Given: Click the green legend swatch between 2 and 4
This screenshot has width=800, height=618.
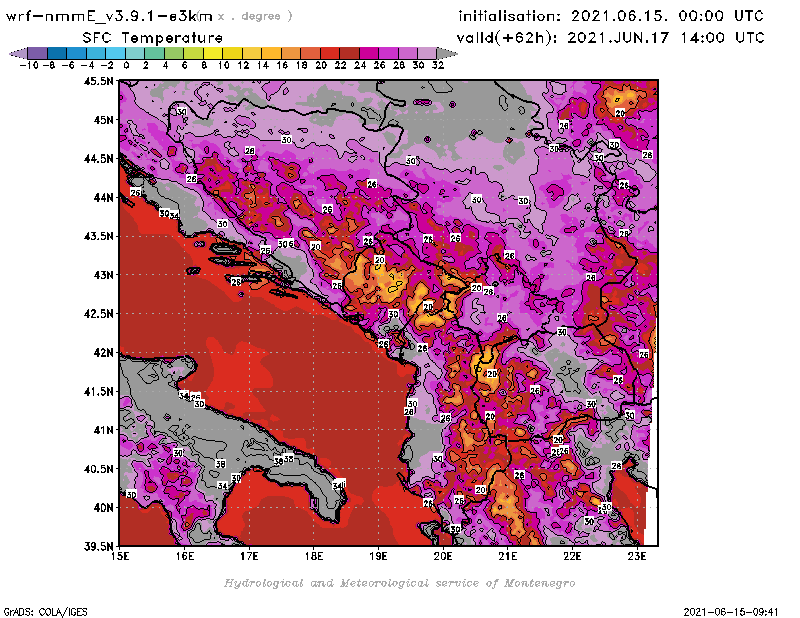Looking at the screenshot, I should pyautogui.click(x=154, y=53).
